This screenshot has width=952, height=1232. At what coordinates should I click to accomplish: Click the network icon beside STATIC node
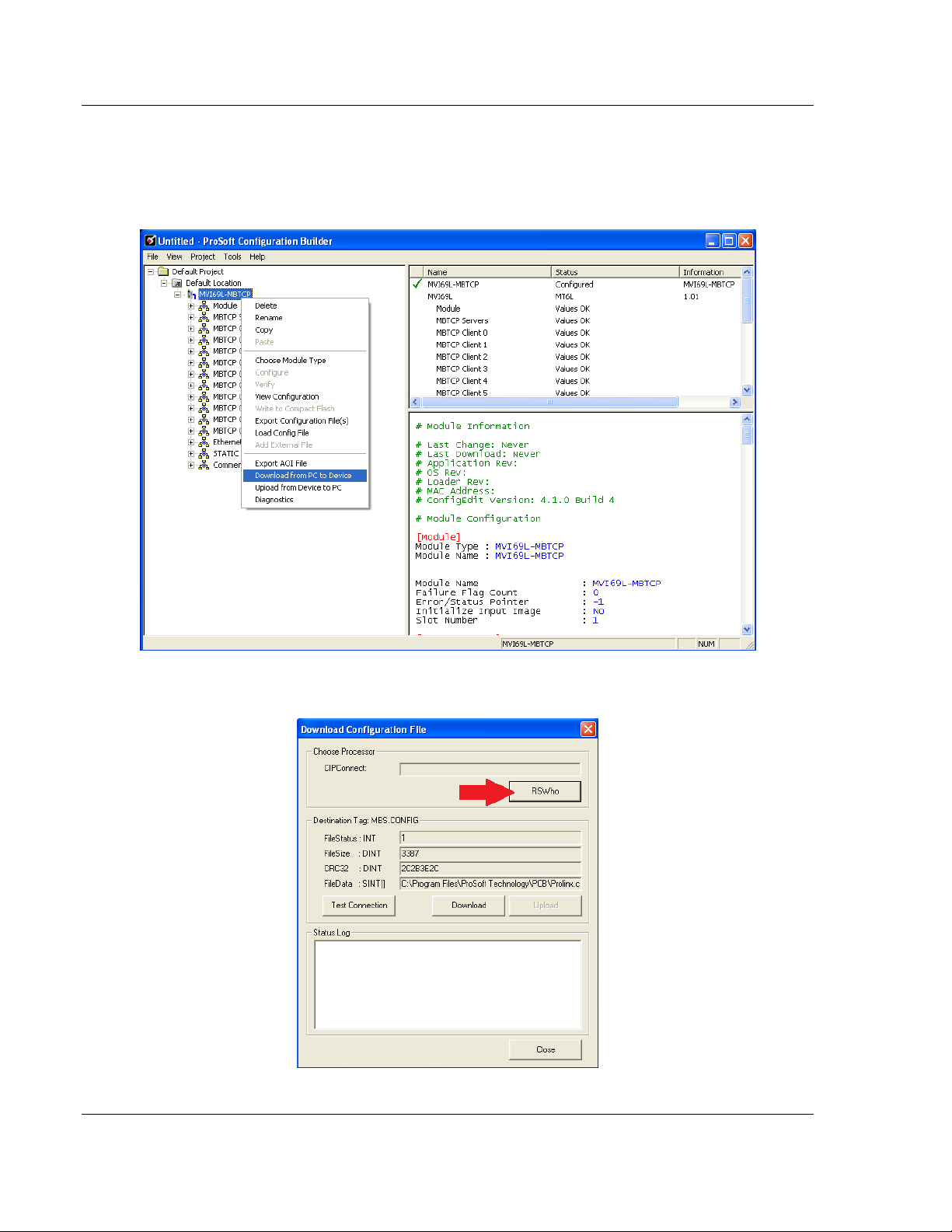click(204, 454)
